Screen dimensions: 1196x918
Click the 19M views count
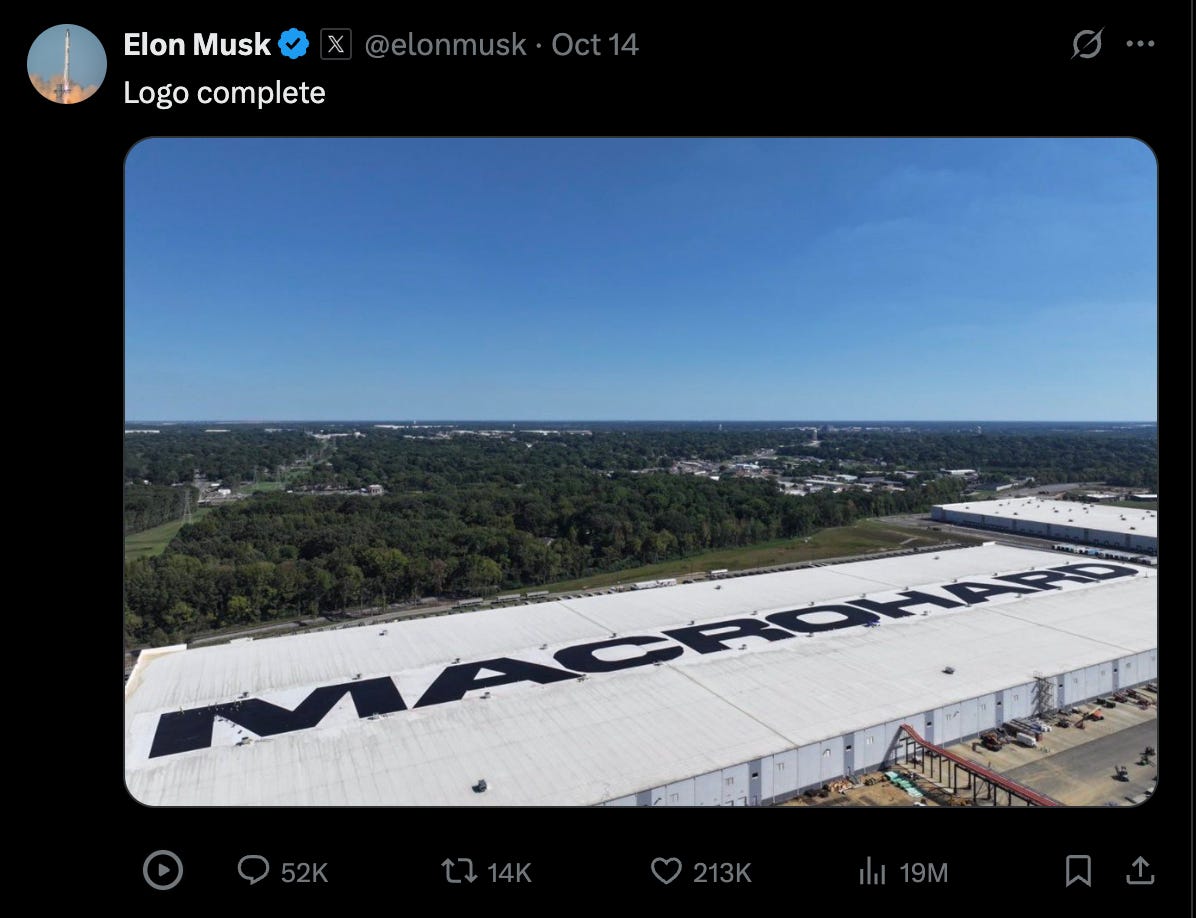(x=923, y=873)
